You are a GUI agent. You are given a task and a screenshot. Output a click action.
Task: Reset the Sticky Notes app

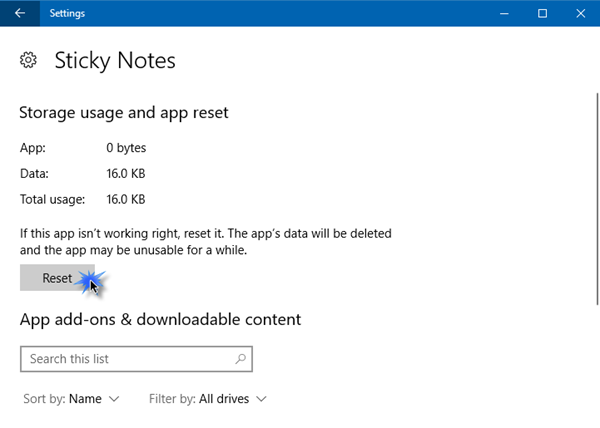point(57,278)
